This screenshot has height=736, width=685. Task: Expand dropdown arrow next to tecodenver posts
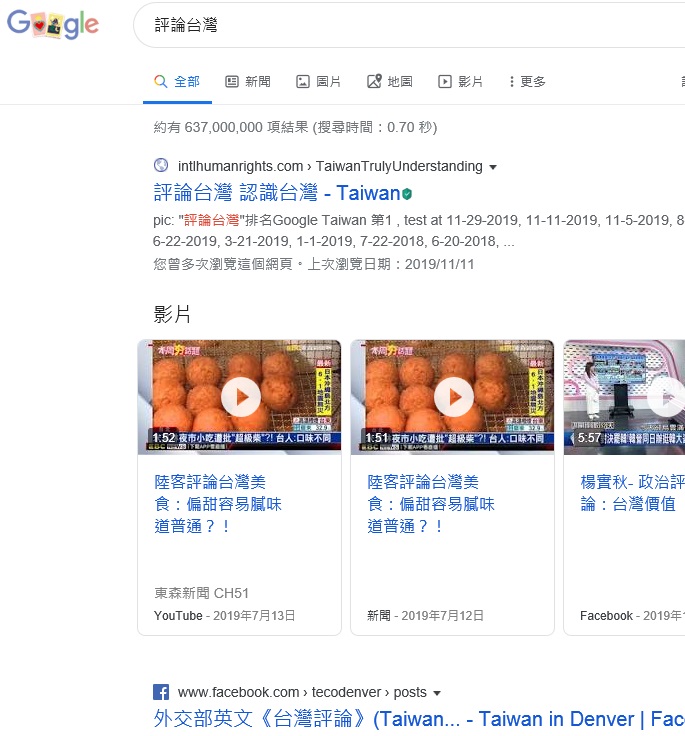coord(437,693)
